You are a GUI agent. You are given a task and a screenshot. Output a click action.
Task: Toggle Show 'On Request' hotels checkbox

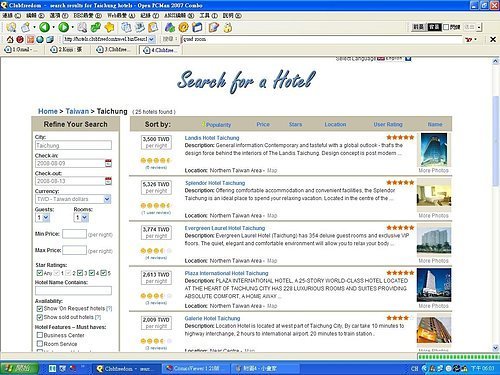(x=40, y=308)
